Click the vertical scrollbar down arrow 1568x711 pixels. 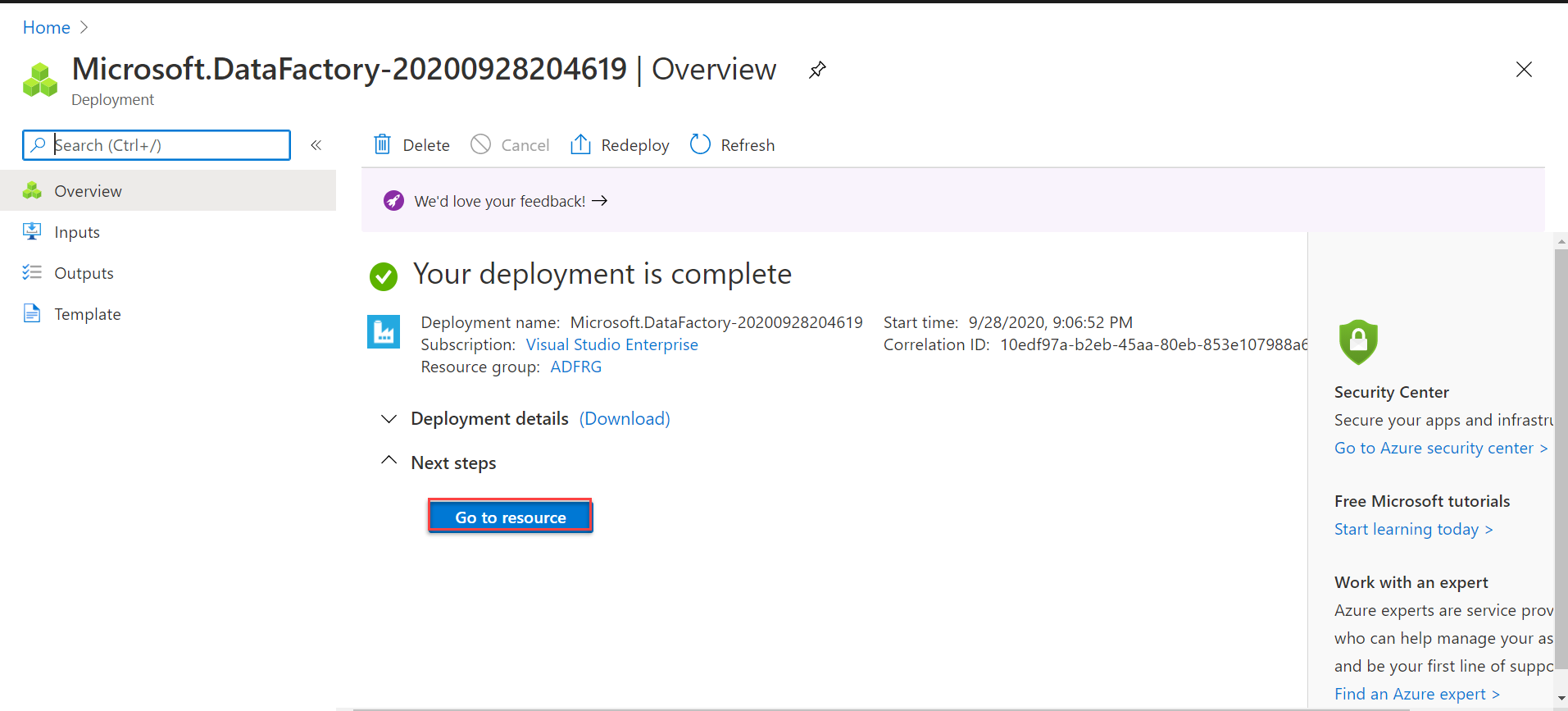click(1561, 698)
